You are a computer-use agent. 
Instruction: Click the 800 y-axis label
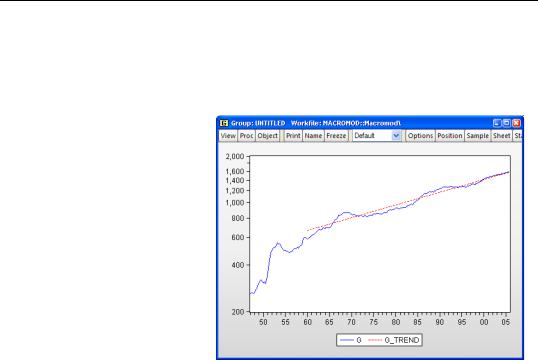pos(238,218)
